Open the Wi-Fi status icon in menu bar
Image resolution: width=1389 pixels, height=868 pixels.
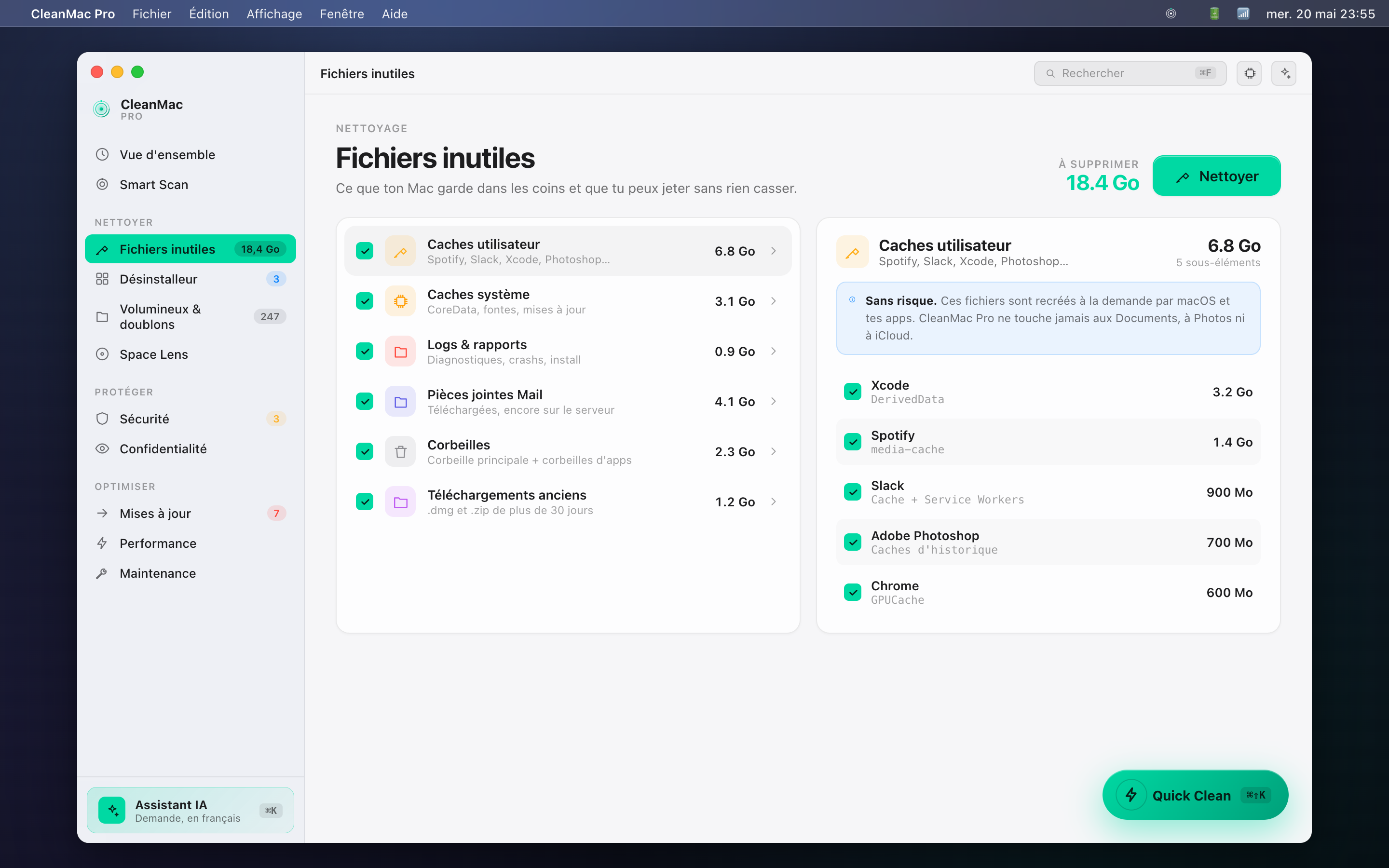1243,14
